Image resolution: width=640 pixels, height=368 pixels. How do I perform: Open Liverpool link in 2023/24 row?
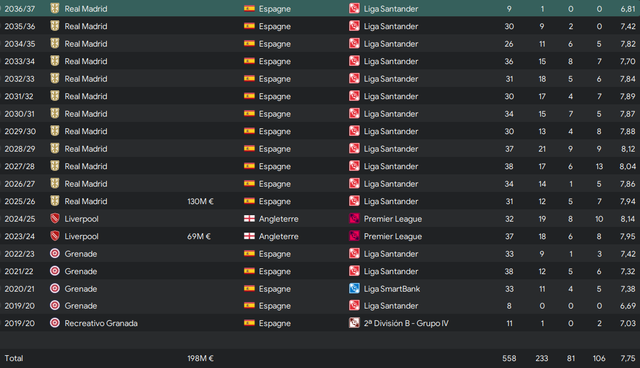[81, 236]
